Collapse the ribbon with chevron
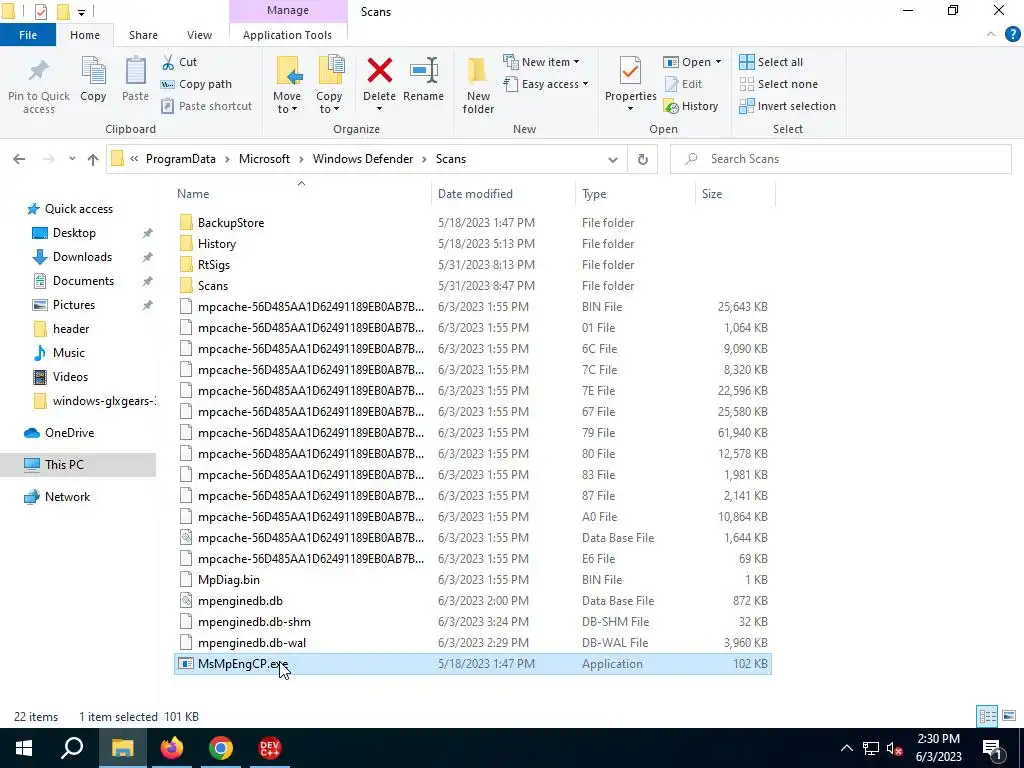1024x768 pixels. tap(991, 35)
